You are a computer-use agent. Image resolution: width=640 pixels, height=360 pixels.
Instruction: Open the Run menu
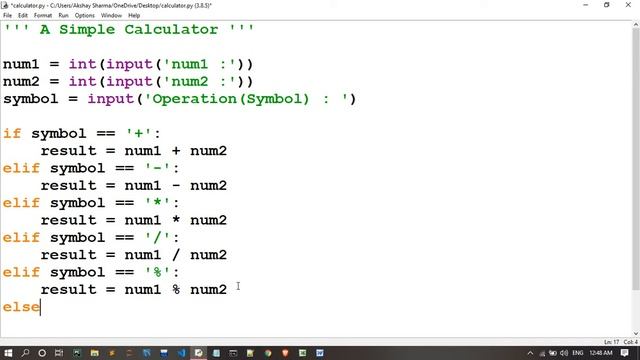(63, 16)
